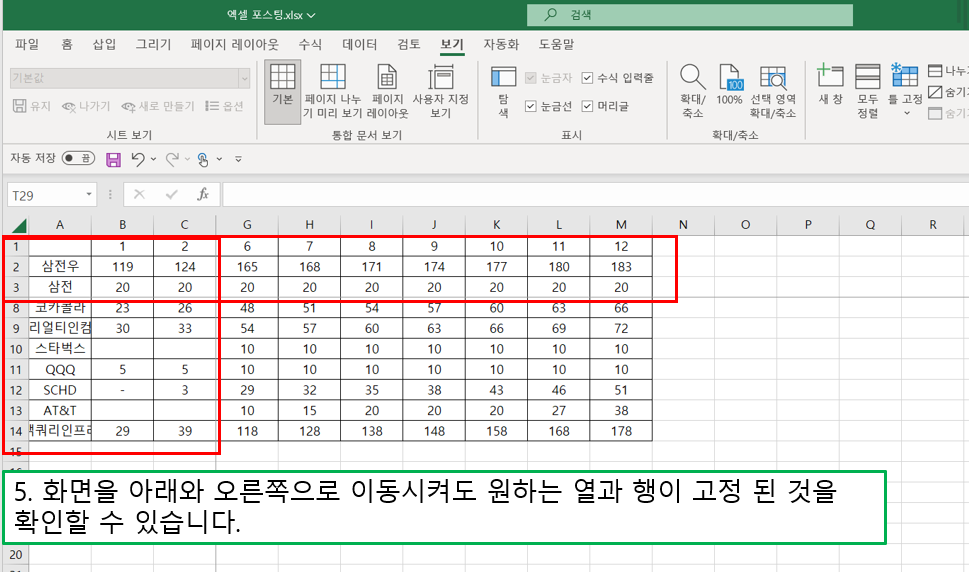Open the 홈 tab
This screenshot has height=572, width=969.
(67, 44)
